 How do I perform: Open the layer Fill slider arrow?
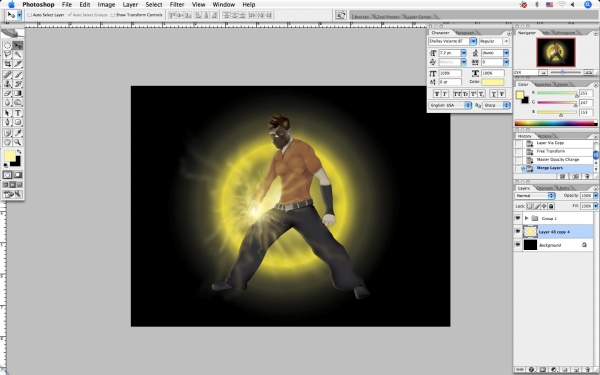[596, 206]
